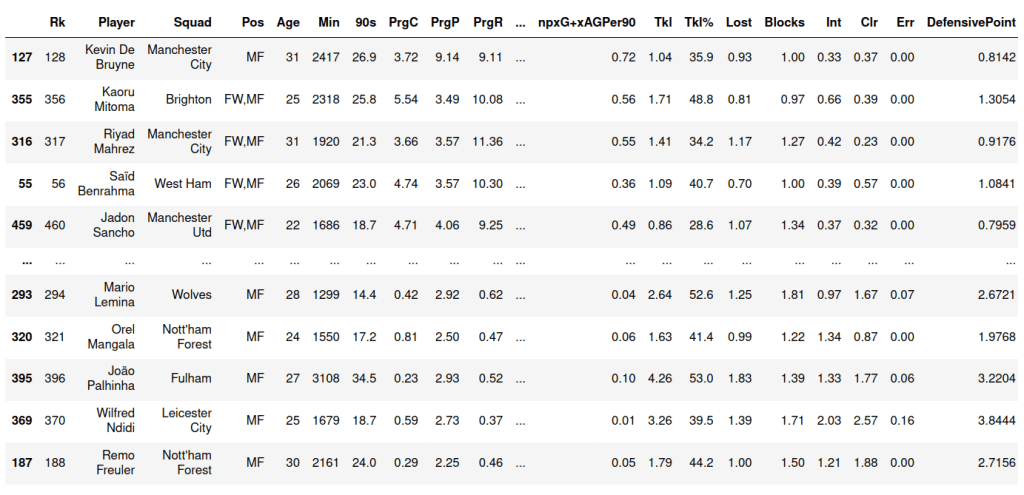This screenshot has height=495, width=1024.
Task: Click the npxG+xAGPer90 column header
Action: [586, 21]
